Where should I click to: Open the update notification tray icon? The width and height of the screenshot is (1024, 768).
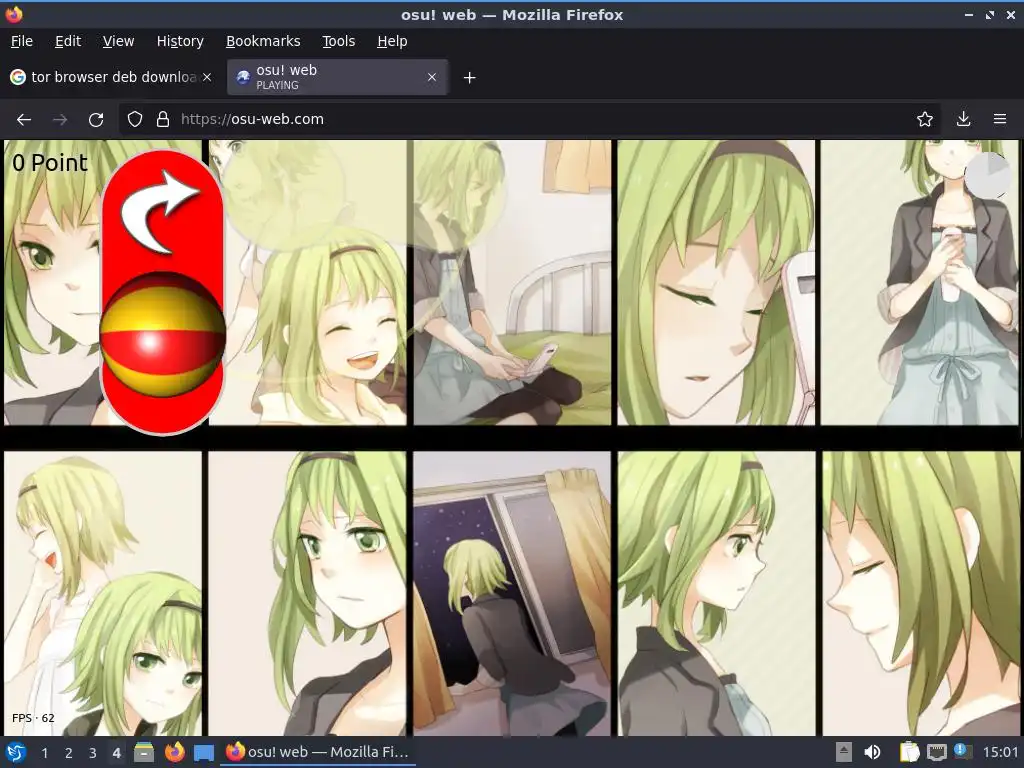coord(963,751)
